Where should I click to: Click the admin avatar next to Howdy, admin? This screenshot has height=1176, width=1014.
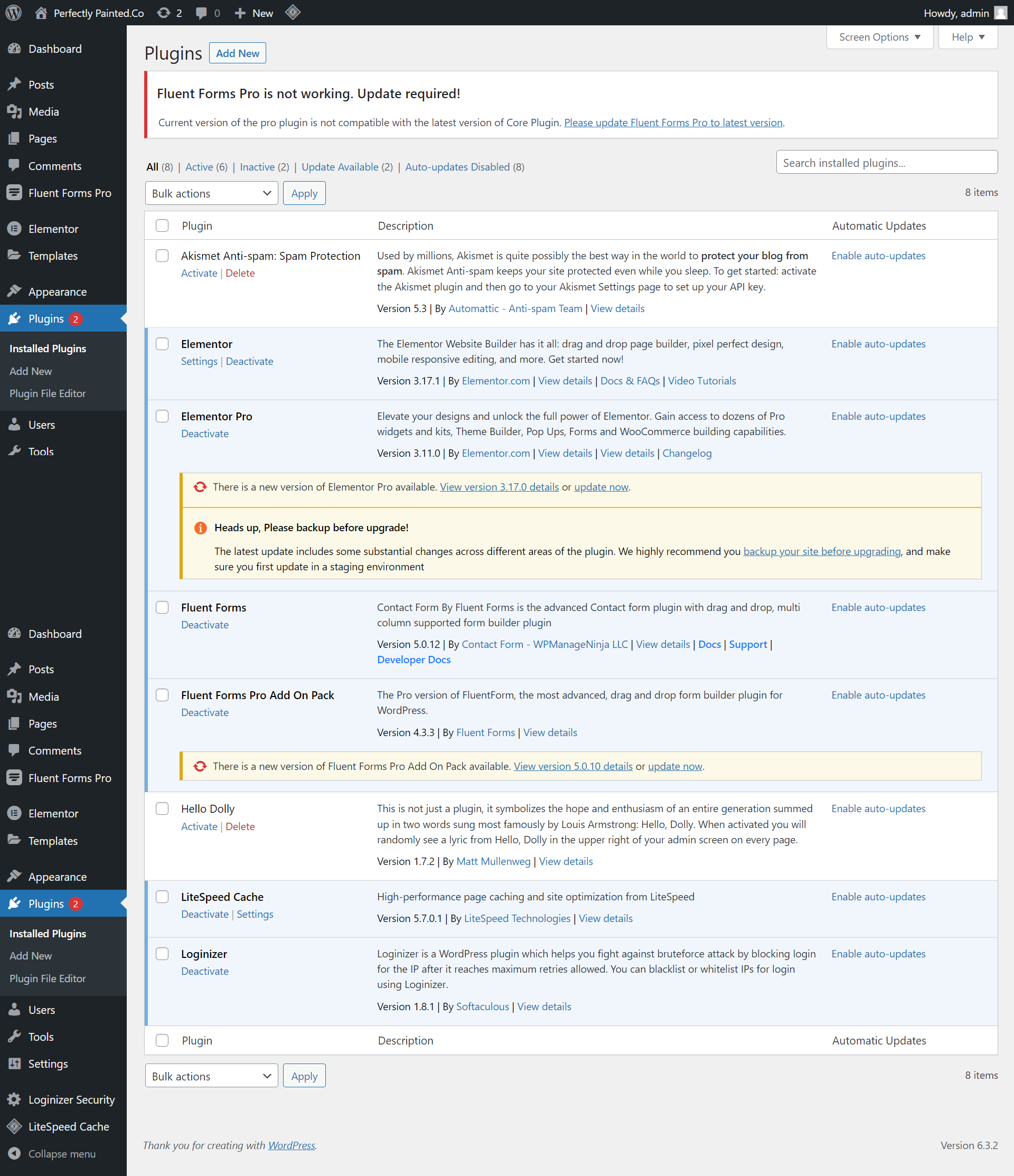[x=1001, y=13]
